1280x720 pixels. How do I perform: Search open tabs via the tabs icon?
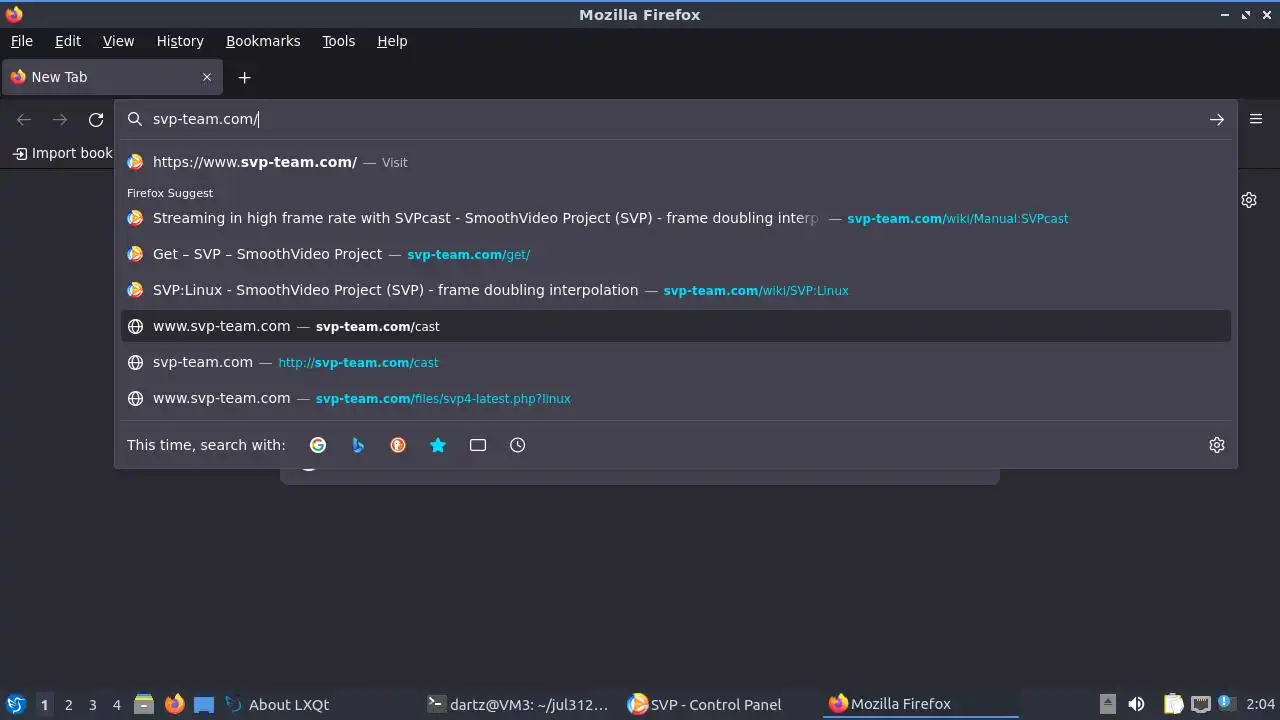pyautogui.click(x=478, y=445)
